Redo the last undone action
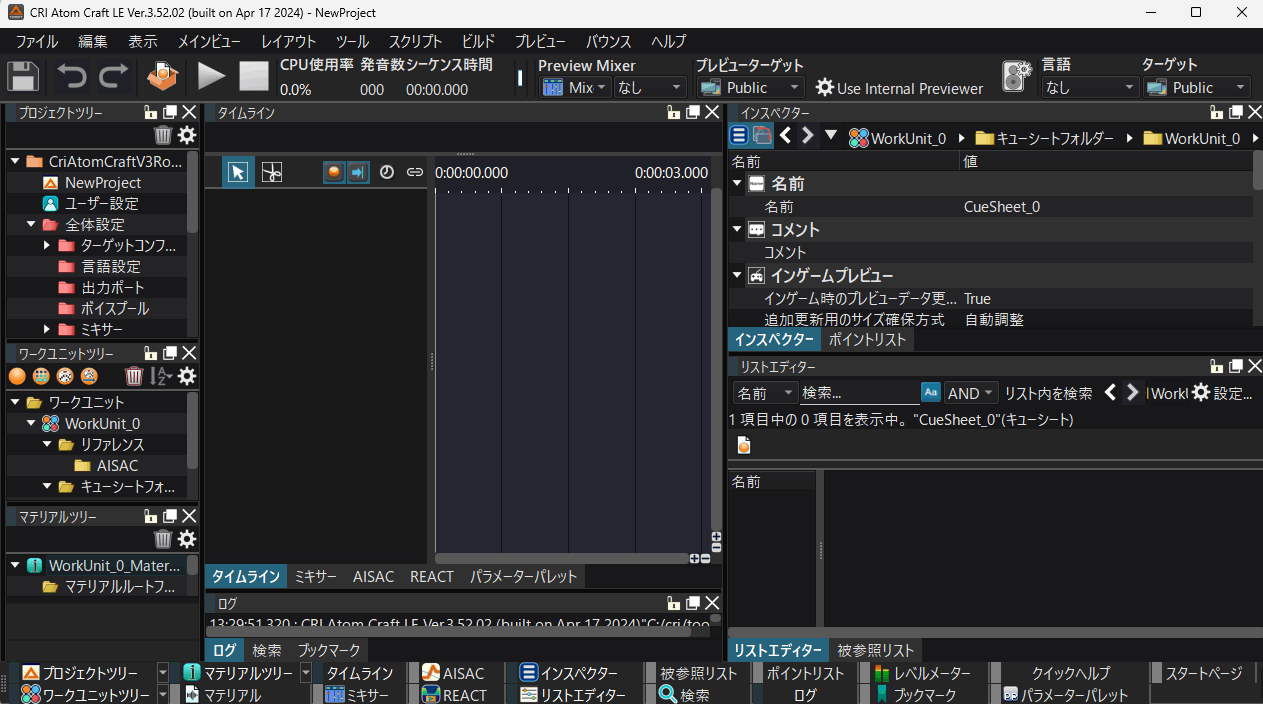This screenshot has width=1263, height=704. coord(113,77)
